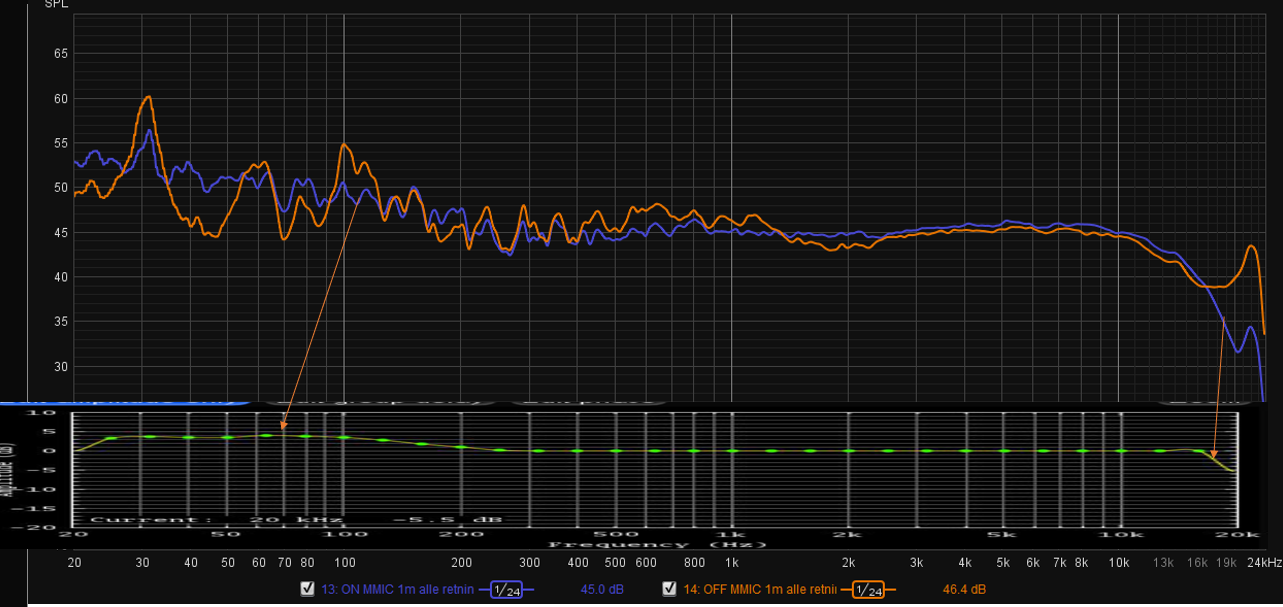This screenshot has width=1283, height=607.
Task: Click the "Current: 20 kHz -5.5 dB" readout
Action: click(296, 520)
